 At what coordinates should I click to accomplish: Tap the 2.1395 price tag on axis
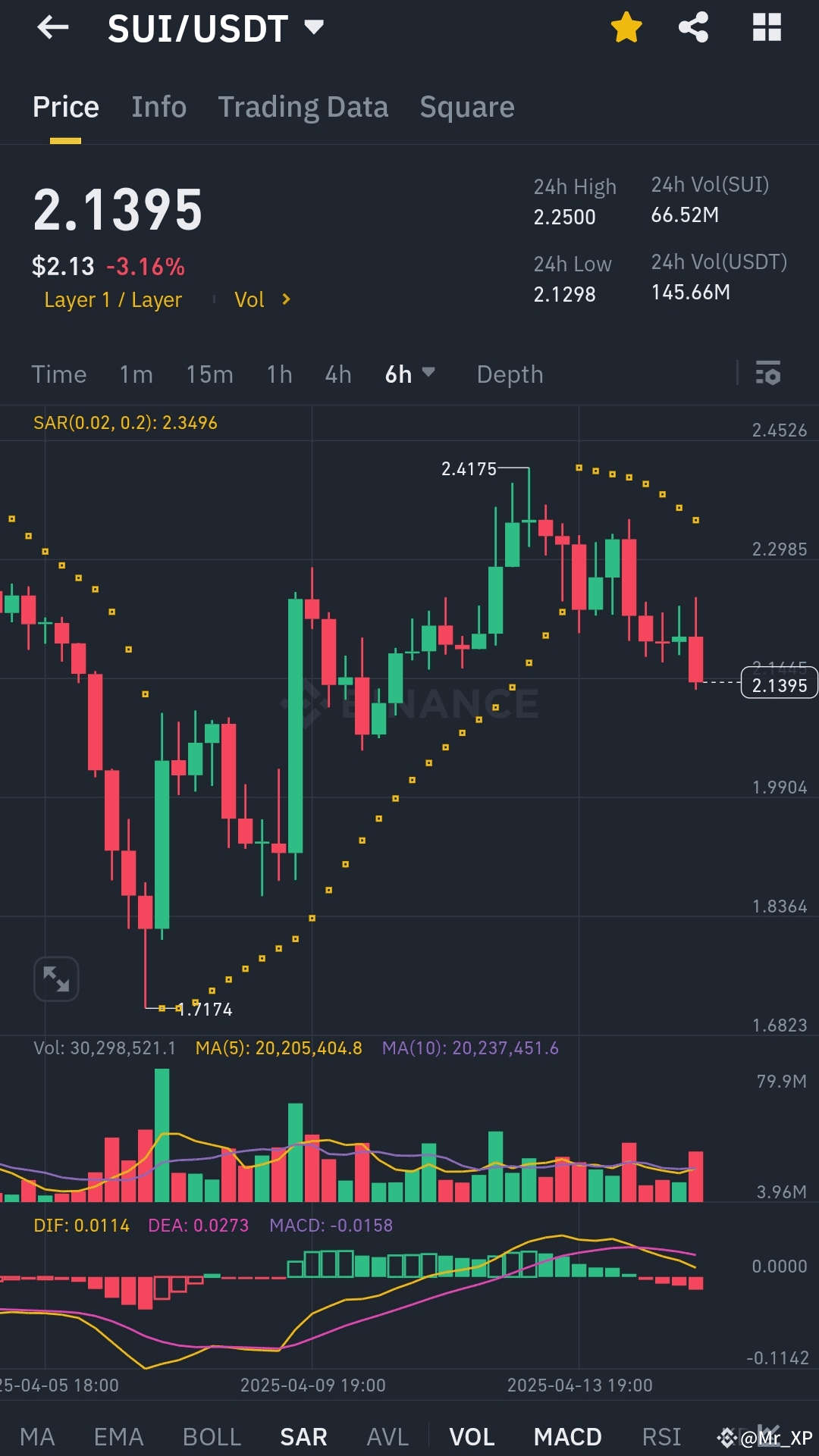point(778,684)
